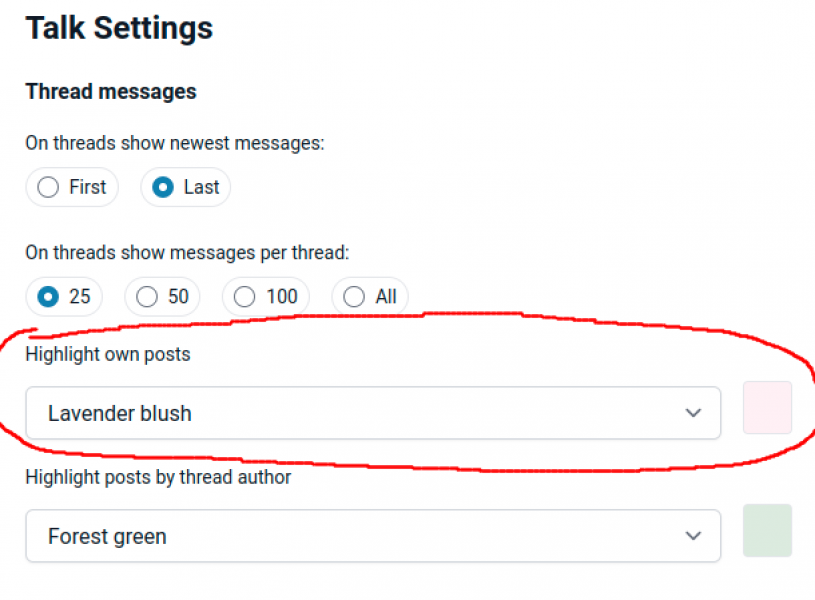Click 'On threads show messages per thread' label
Screen dimensions: 815x600
click(187, 252)
